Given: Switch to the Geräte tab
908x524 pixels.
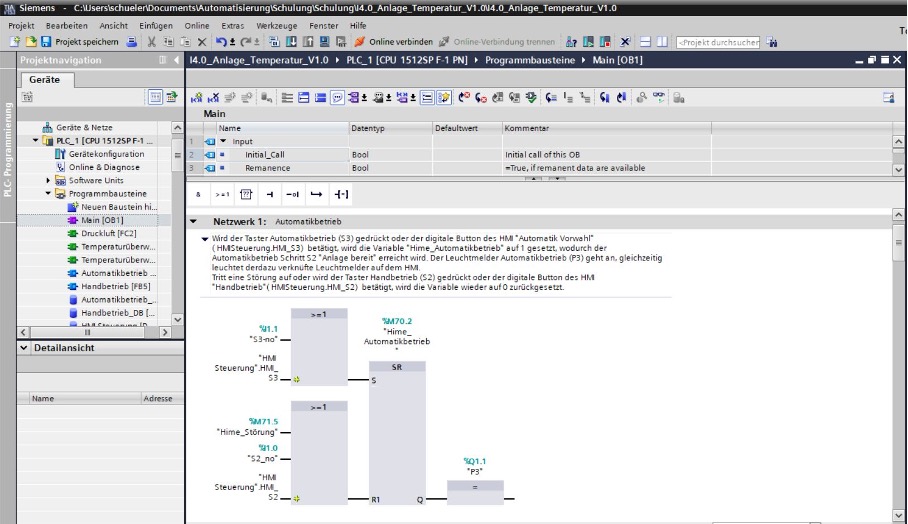Looking at the screenshot, I should coord(45,79).
